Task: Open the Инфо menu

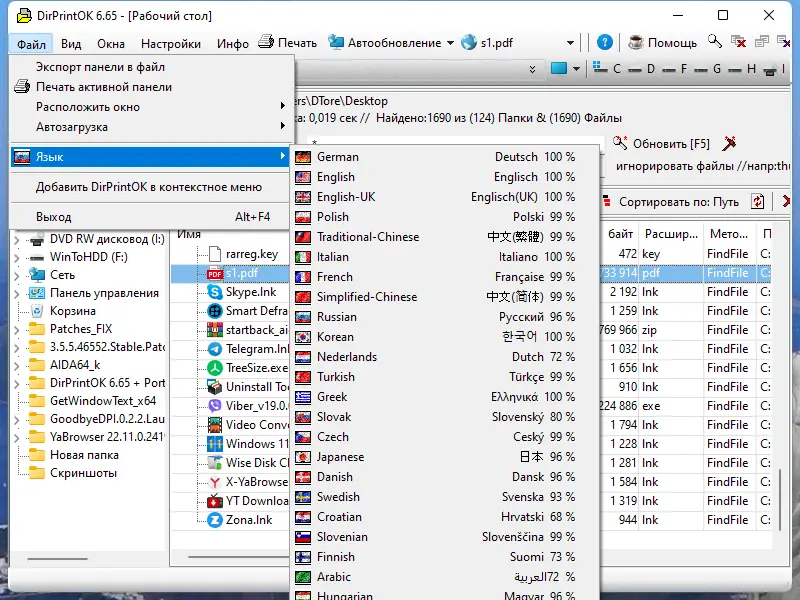Action: point(233,44)
